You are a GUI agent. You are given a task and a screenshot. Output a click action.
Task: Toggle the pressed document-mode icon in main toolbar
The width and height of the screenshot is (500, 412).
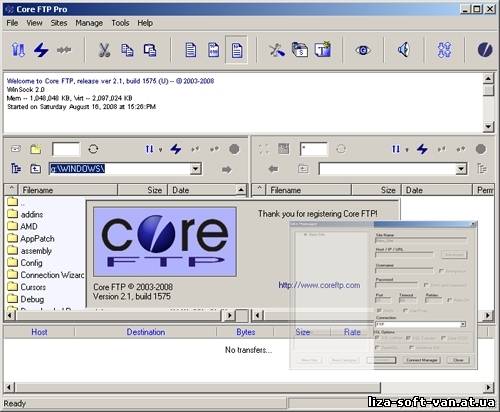(237, 50)
